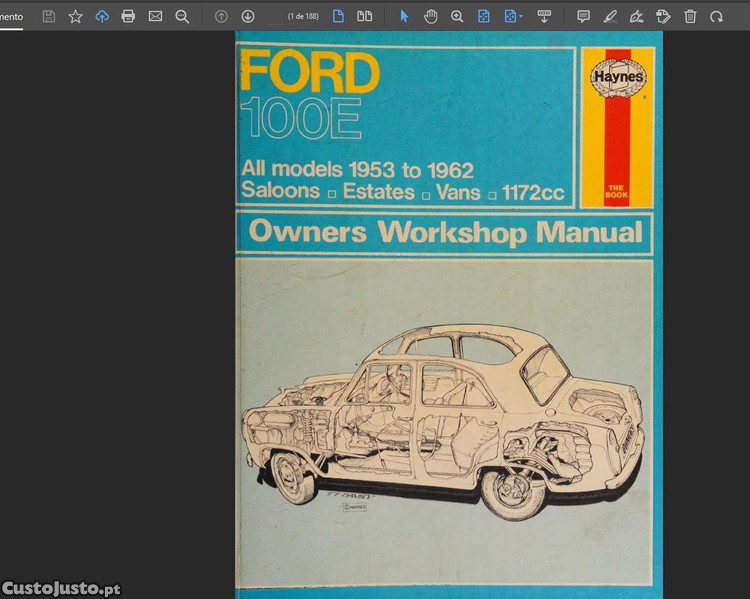Click the page number input field
Image resolution: width=750 pixels, height=599 pixels.
click(x=274, y=16)
